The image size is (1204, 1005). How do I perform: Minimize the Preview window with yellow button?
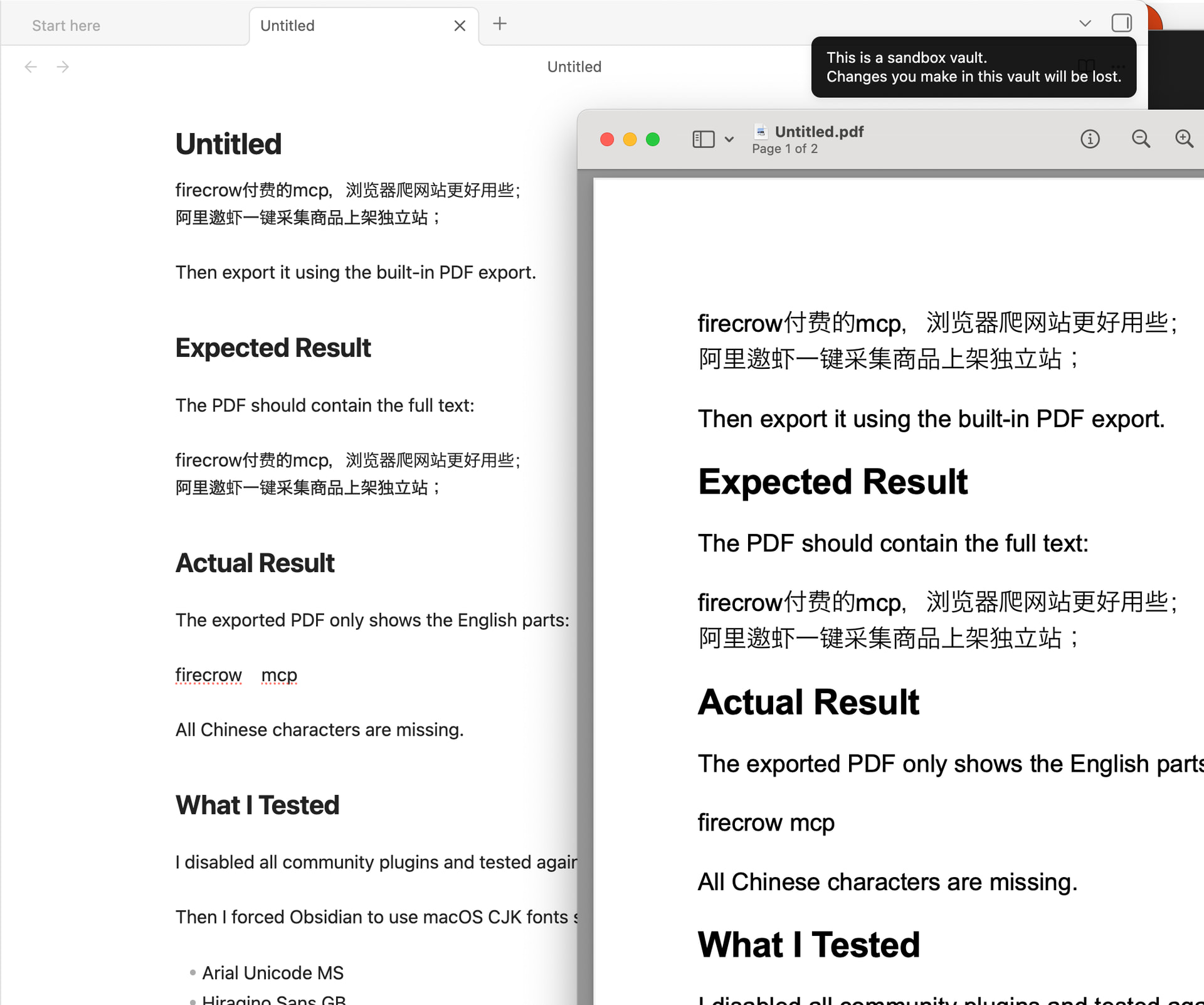(x=630, y=139)
